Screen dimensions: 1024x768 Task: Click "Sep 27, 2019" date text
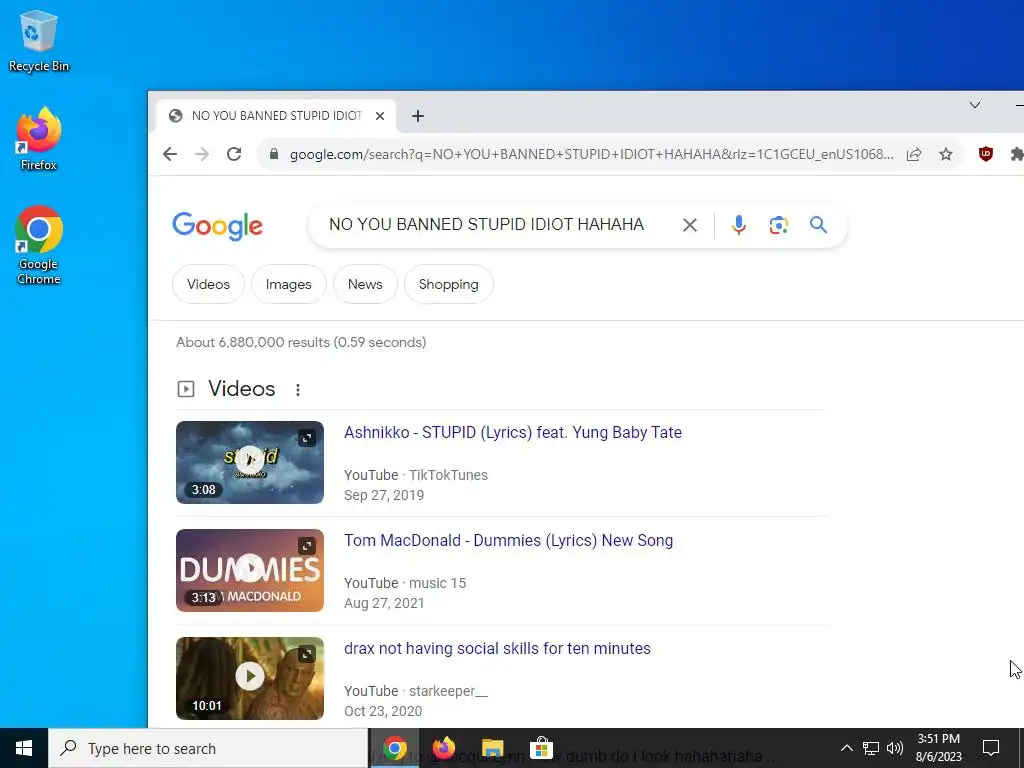tap(384, 495)
